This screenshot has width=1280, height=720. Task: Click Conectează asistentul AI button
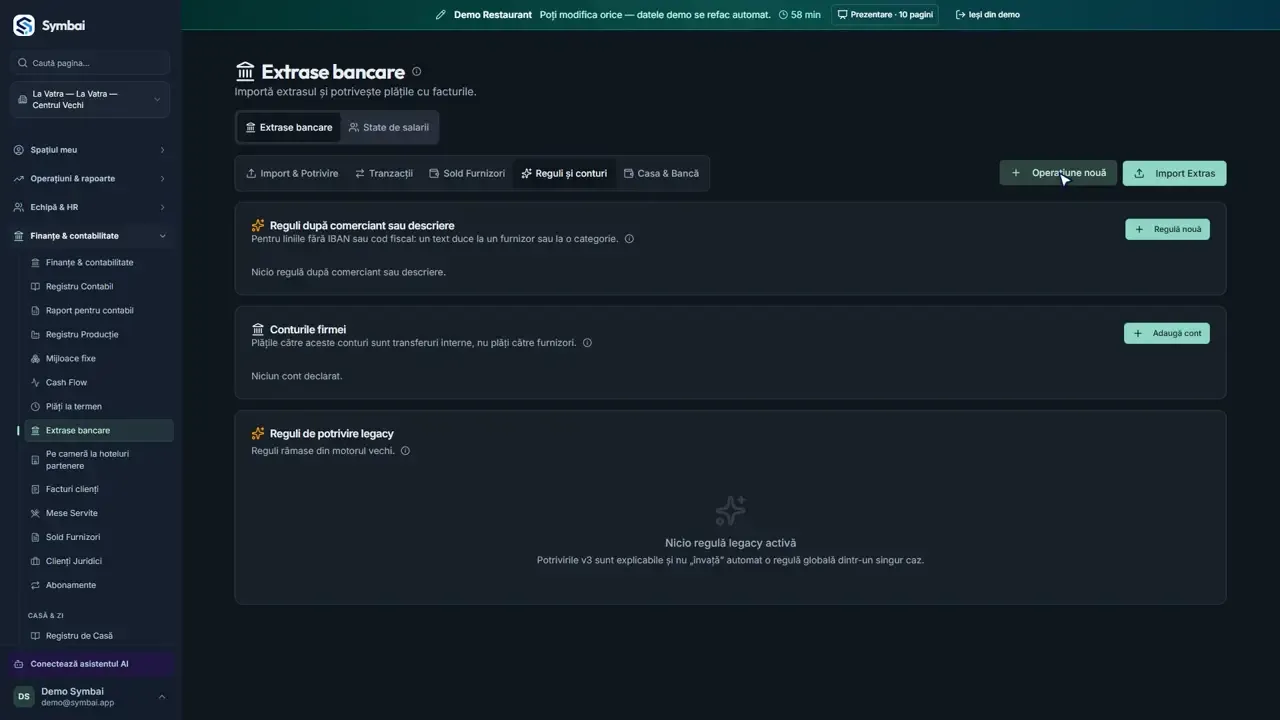click(90, 664)
